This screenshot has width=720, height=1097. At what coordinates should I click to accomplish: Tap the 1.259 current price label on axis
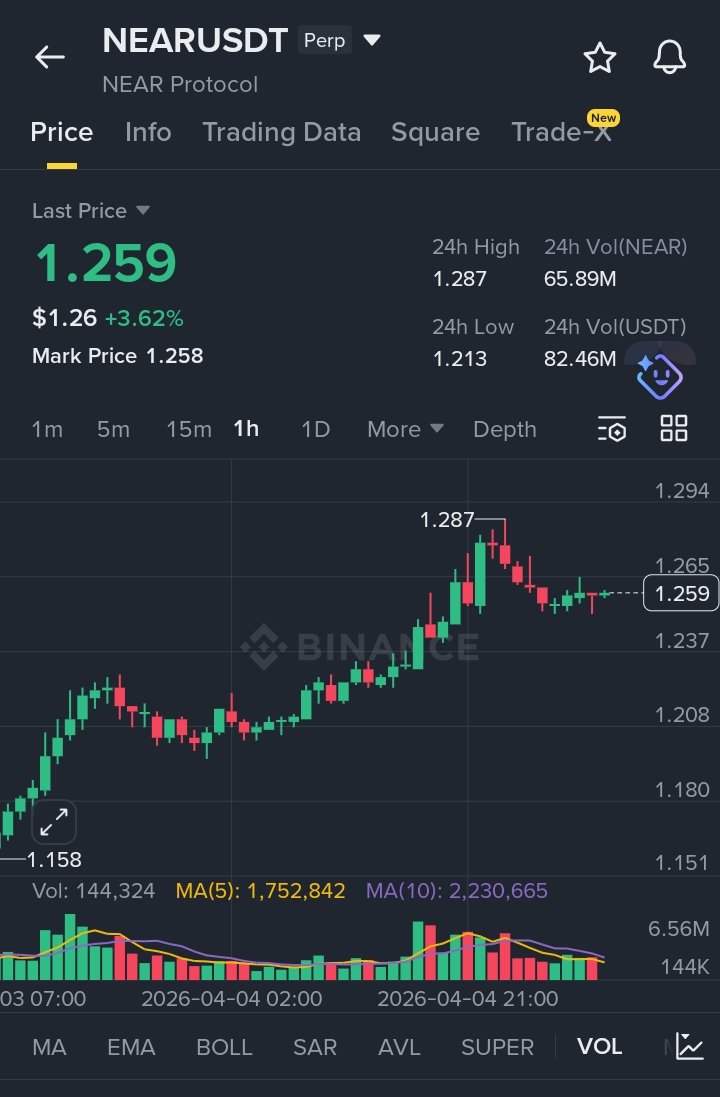681,593
